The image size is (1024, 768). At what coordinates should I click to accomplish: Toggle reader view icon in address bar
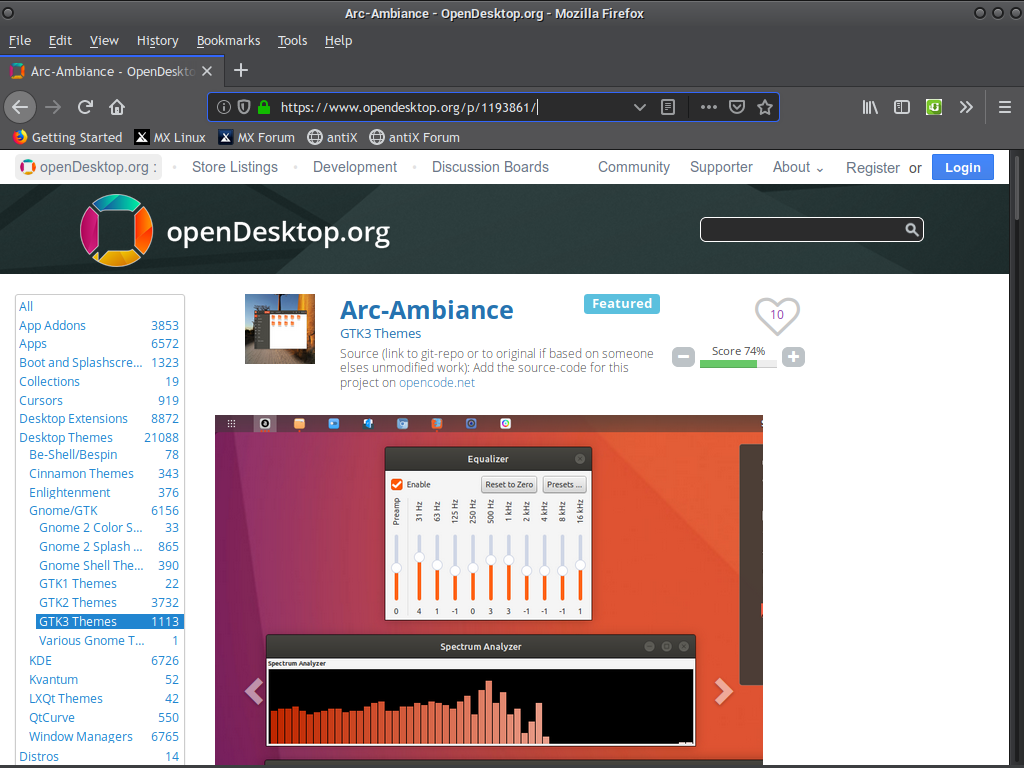[667, 107]
